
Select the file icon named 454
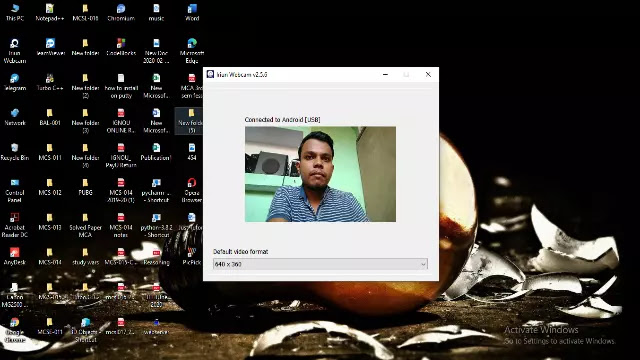pyautogui.click(x=192, y=152)
